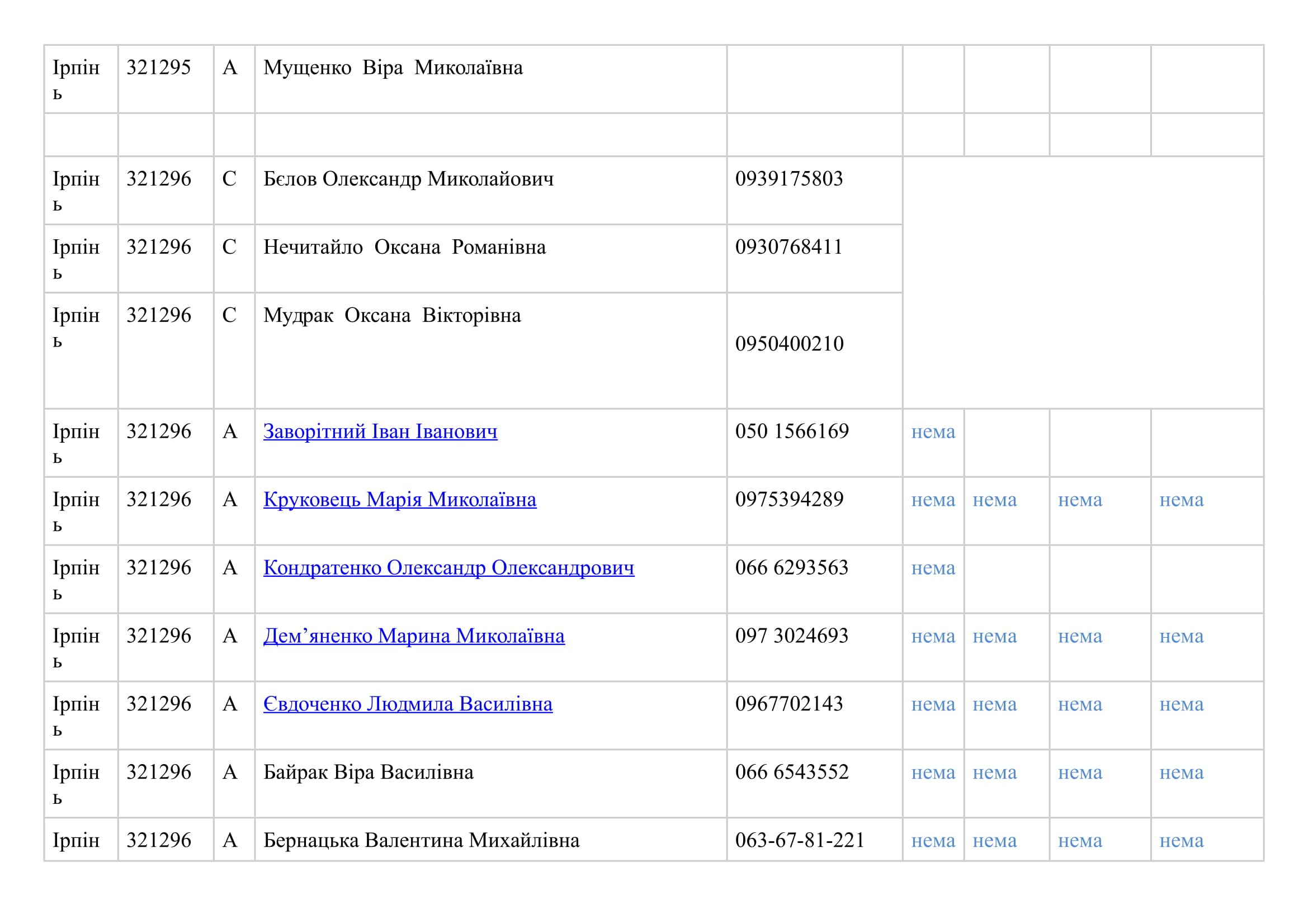Open Заворітний Іван Іванович link
Viewport: 1308px width, 924px height.
pos(380,432)
